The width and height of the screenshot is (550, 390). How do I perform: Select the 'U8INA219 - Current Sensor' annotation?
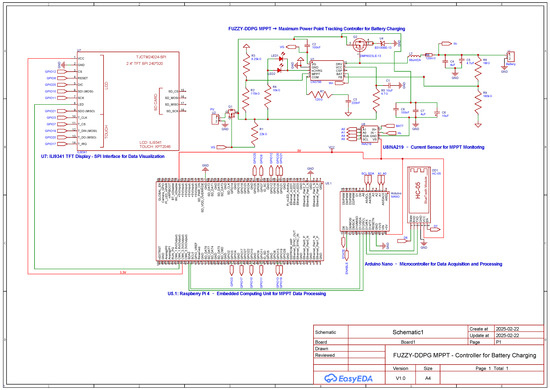433,147
